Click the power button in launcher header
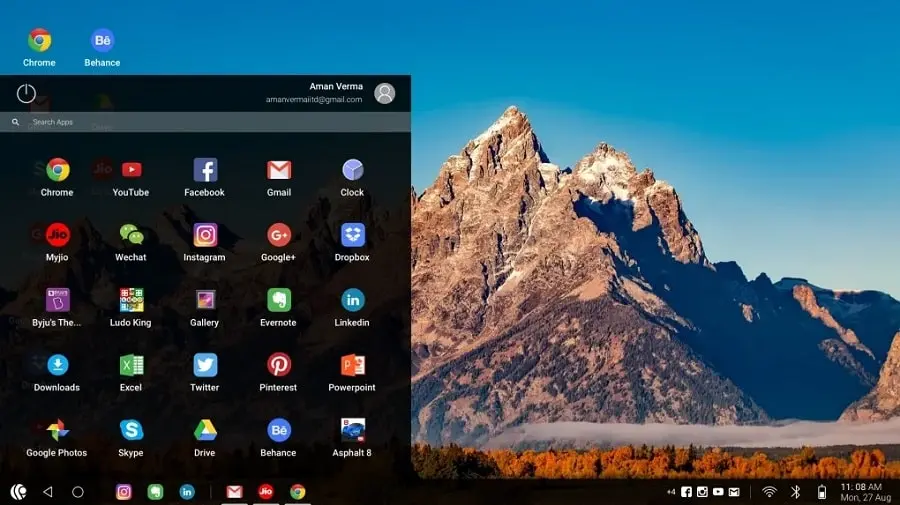The height and width of the screenshot is (505, 900). (26, 94)
